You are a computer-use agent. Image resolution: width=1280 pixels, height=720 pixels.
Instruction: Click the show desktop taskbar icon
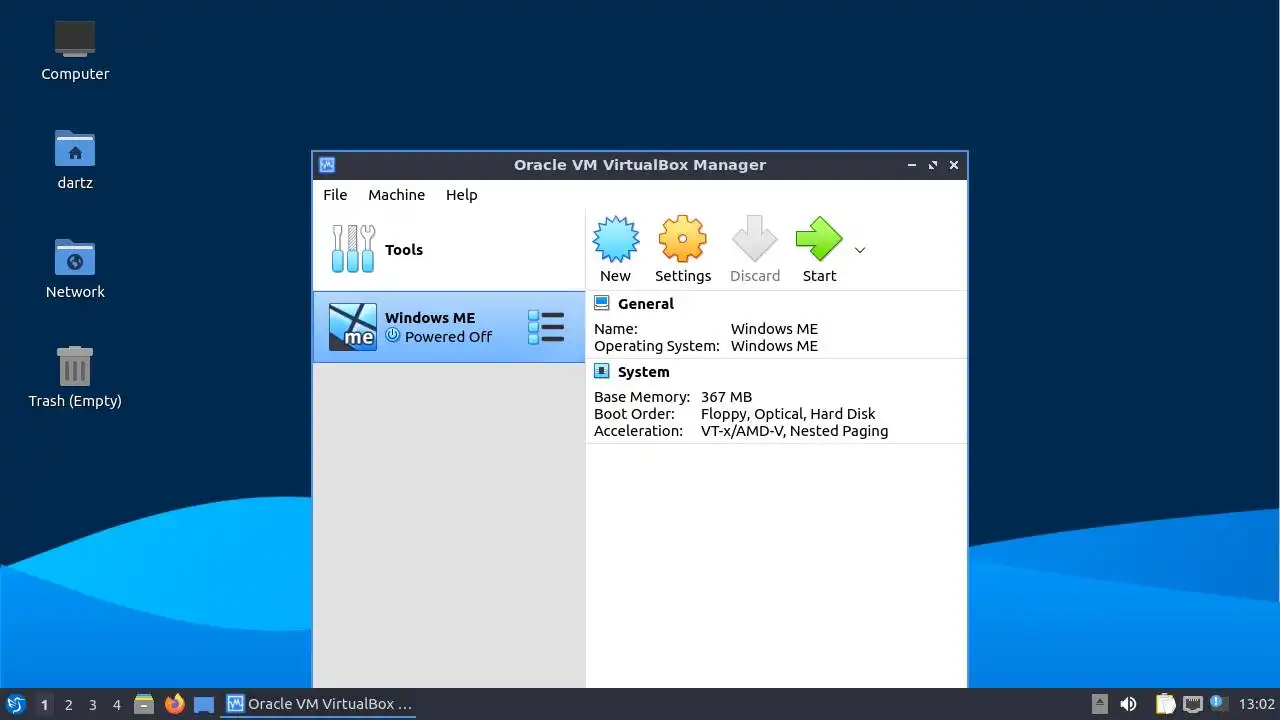(x=204, y=704)
